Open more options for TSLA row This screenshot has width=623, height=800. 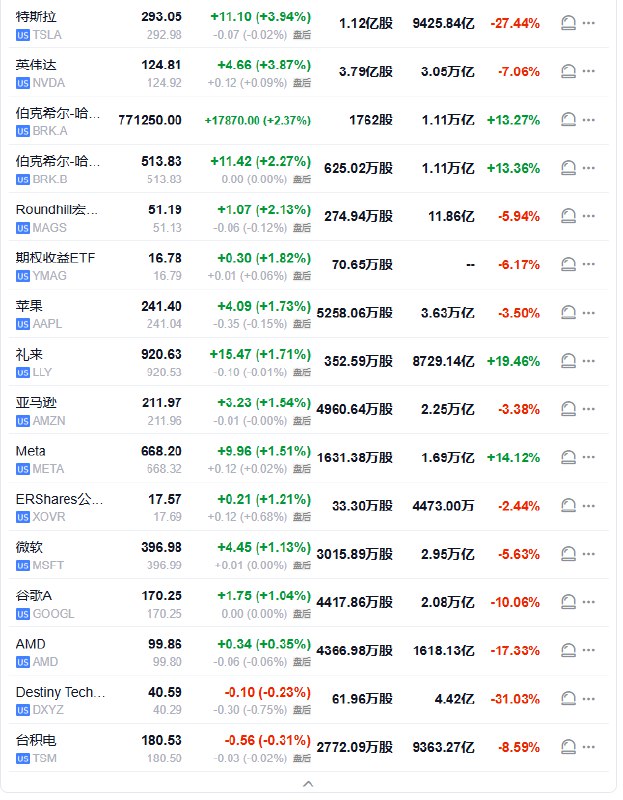coord(589,23)
